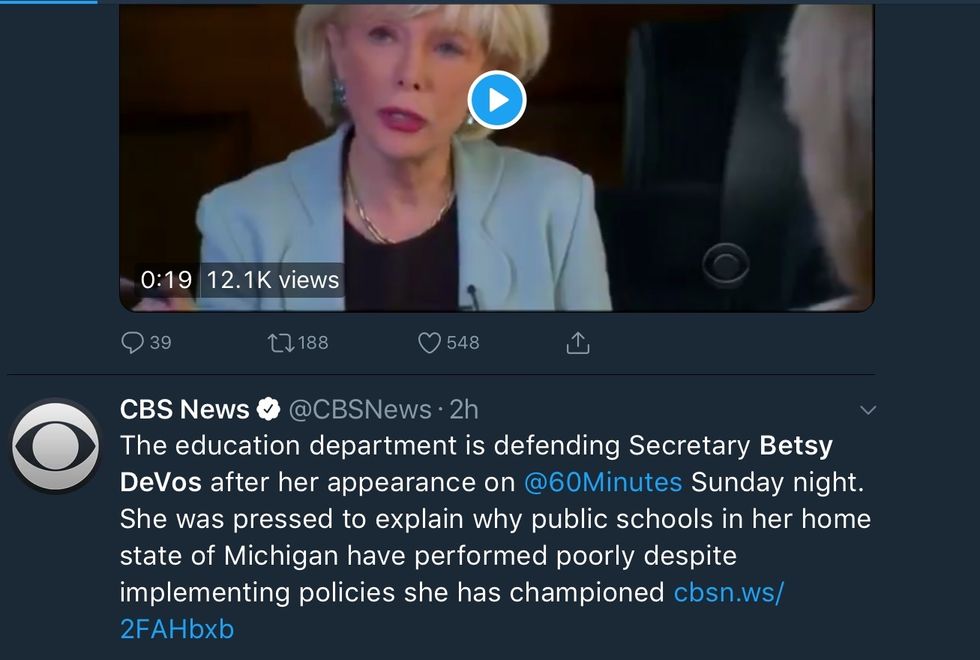
Task: Open the cbsn.ws article link
Action: click(729, 592)
